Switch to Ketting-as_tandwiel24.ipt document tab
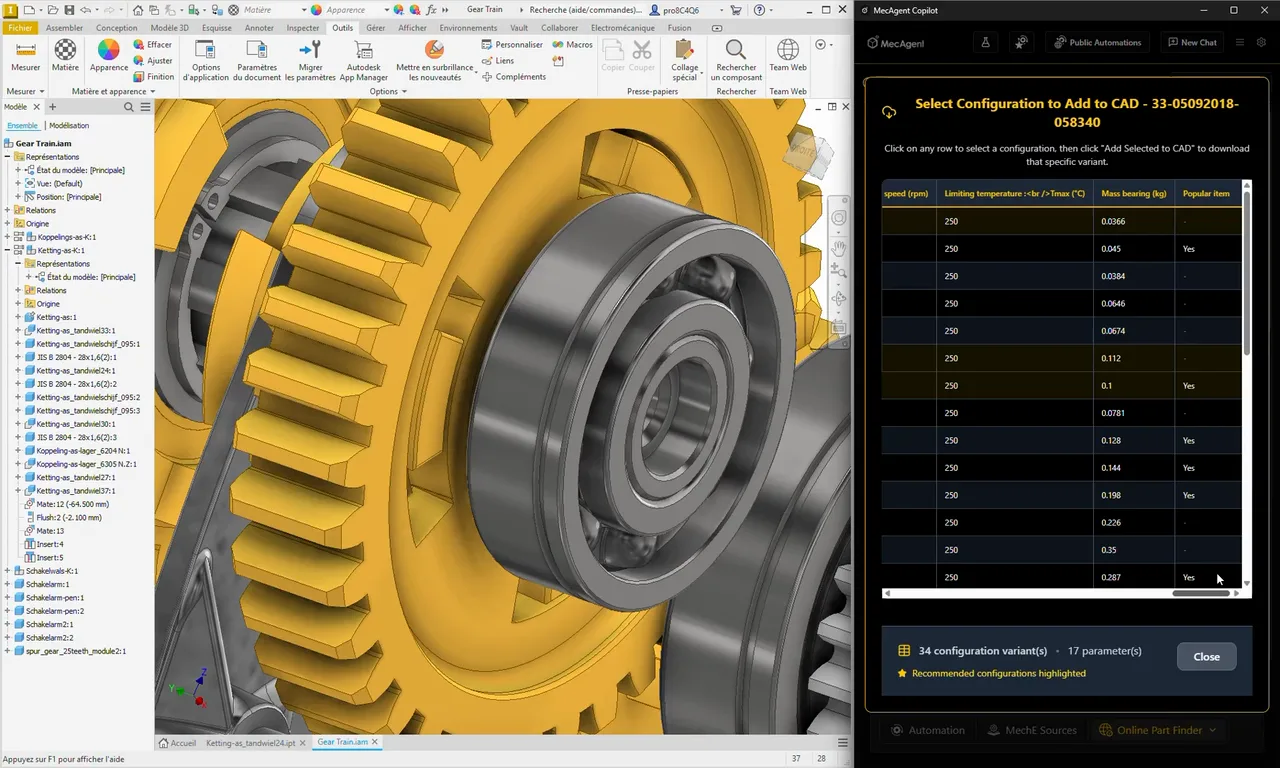 coord(252,743)
